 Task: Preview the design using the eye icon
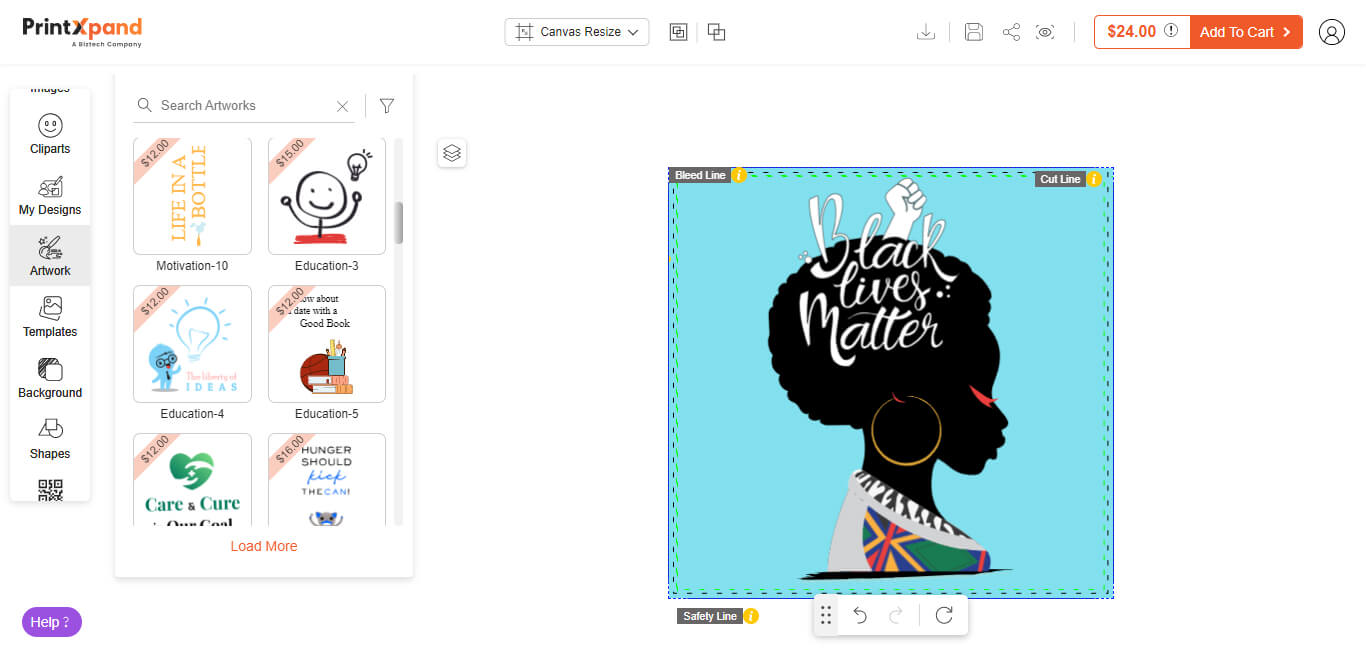(1046, 32)
